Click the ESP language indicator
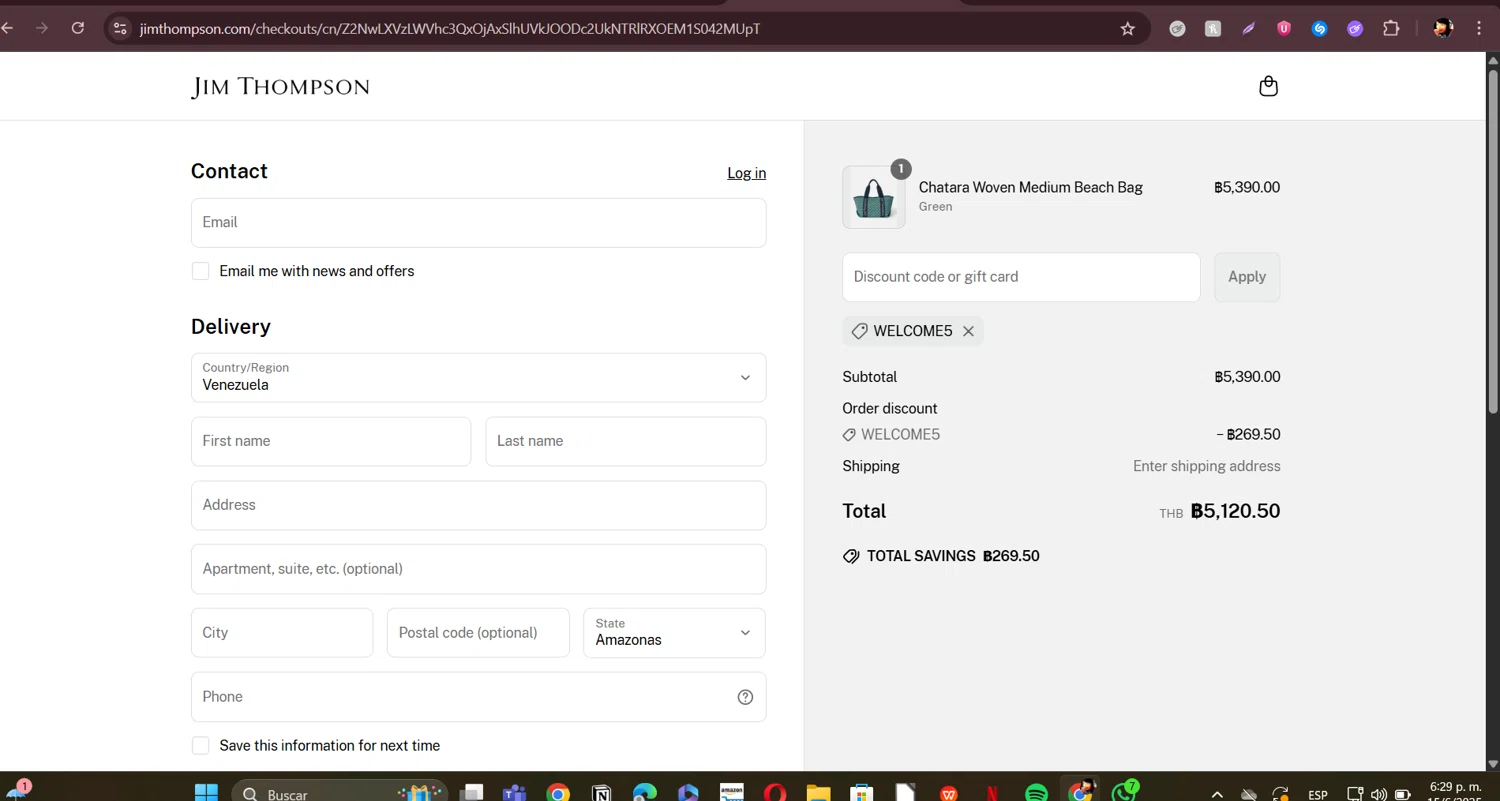 pos(1318,795)
